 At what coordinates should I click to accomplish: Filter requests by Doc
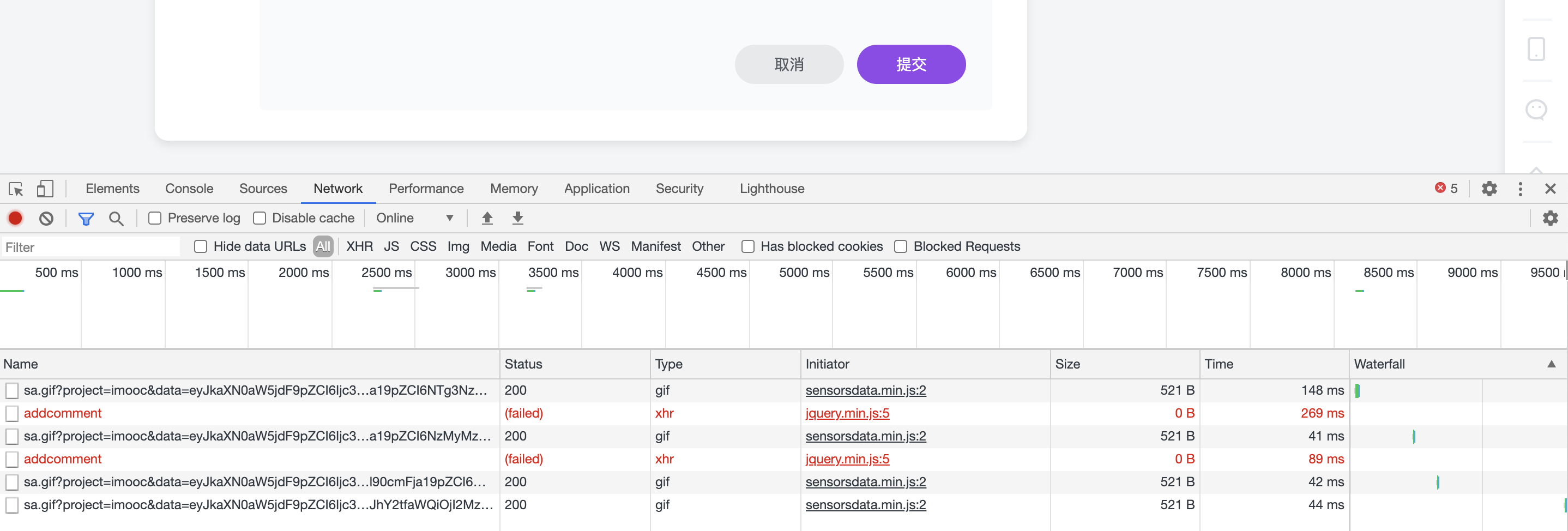(576, 246)
